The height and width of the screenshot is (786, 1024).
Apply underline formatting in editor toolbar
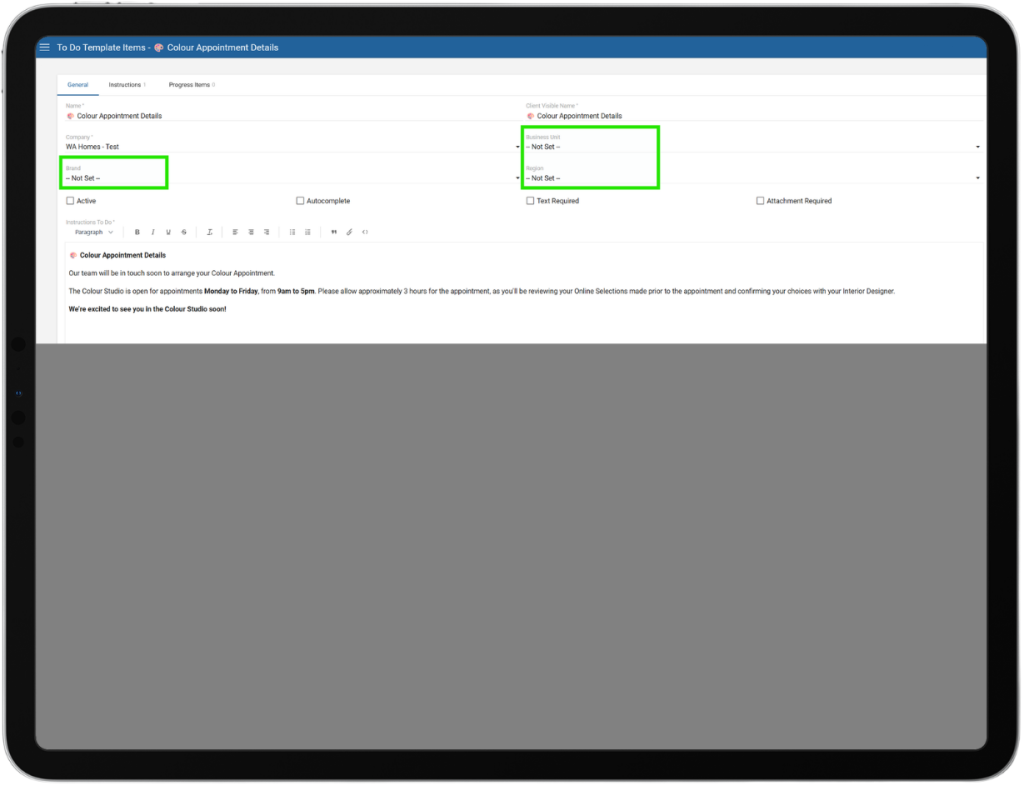[x=168, y=232]
